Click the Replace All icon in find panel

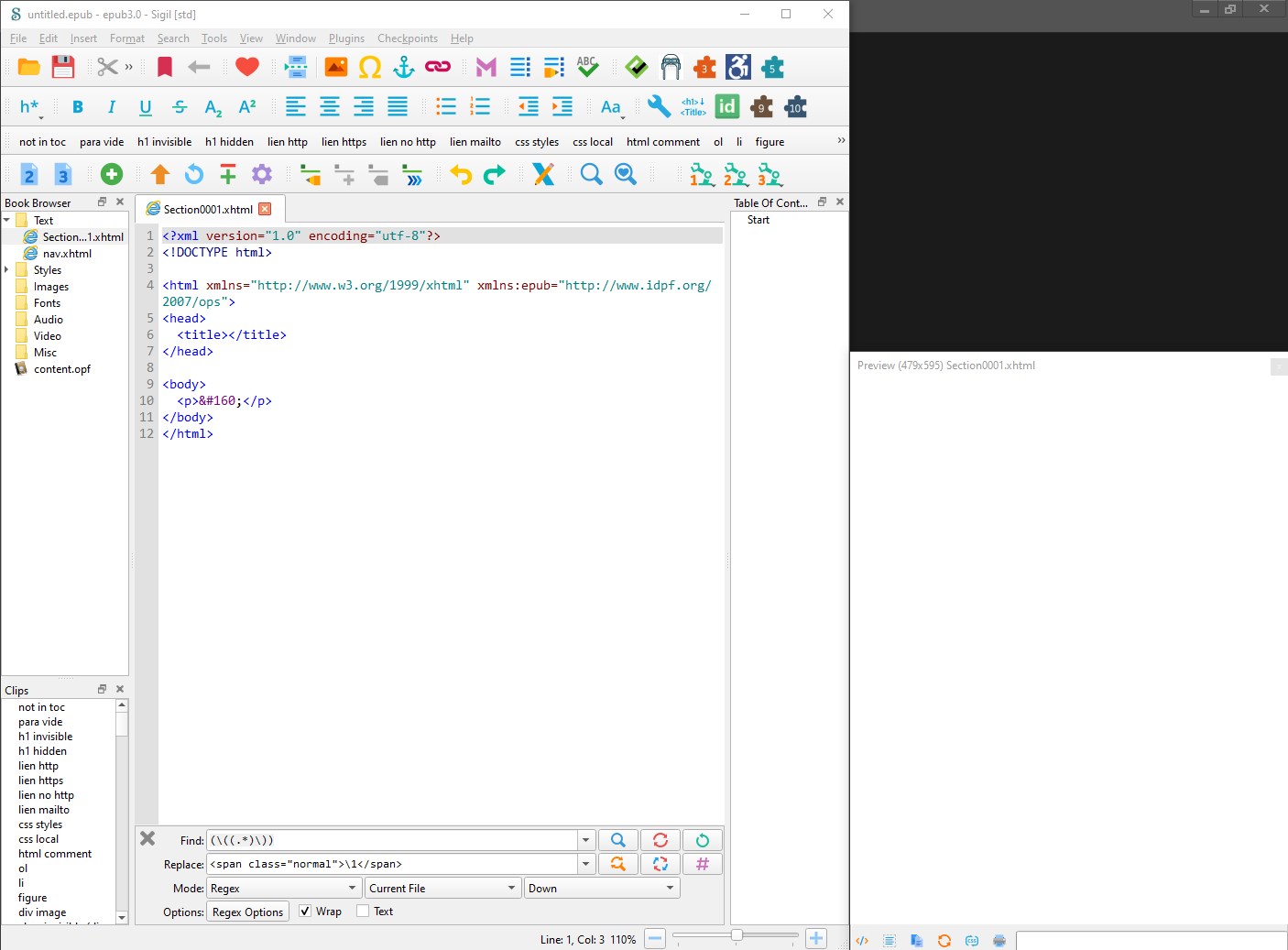[660, 864]
